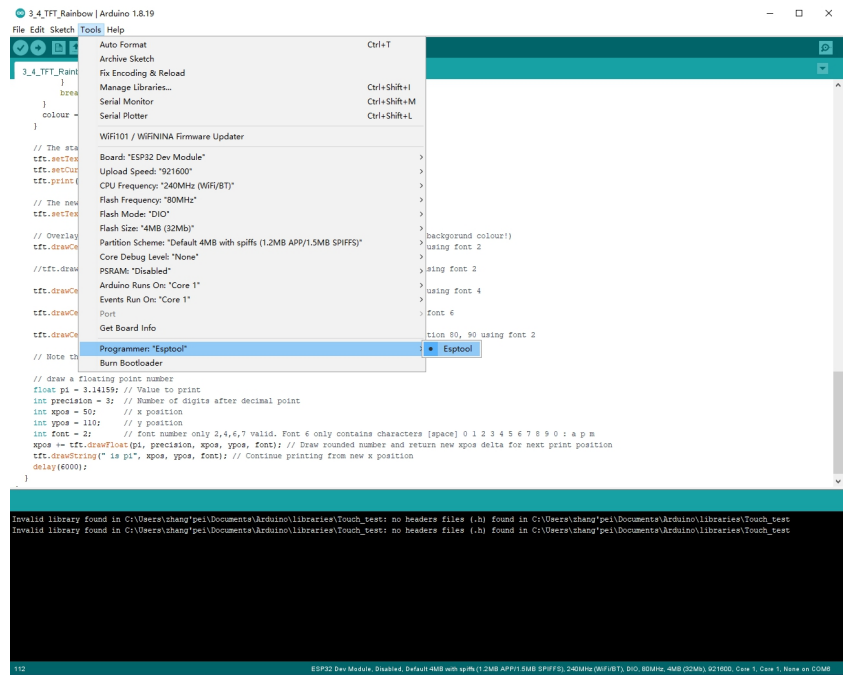The height and width of the screenshot is (679, 862).
Task: Select the Esptool radio option
Action: click(x=456, y=349)
